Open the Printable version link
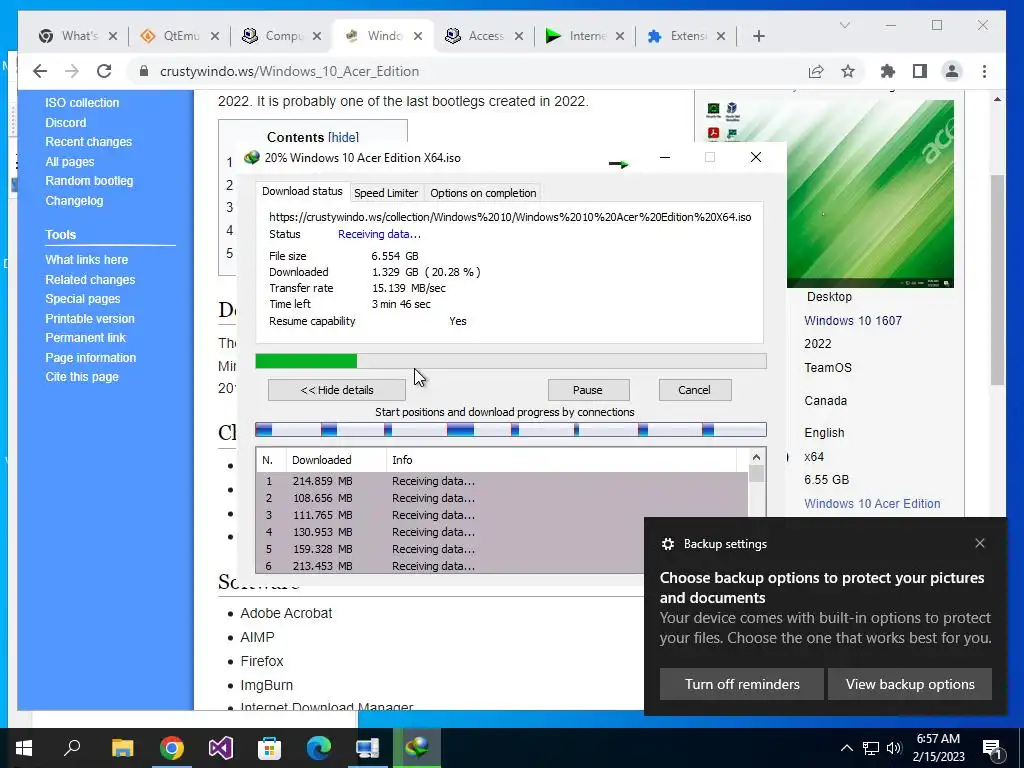This screenshot has height=768, width=1024. pyautogui.click(x=89, y=319)
